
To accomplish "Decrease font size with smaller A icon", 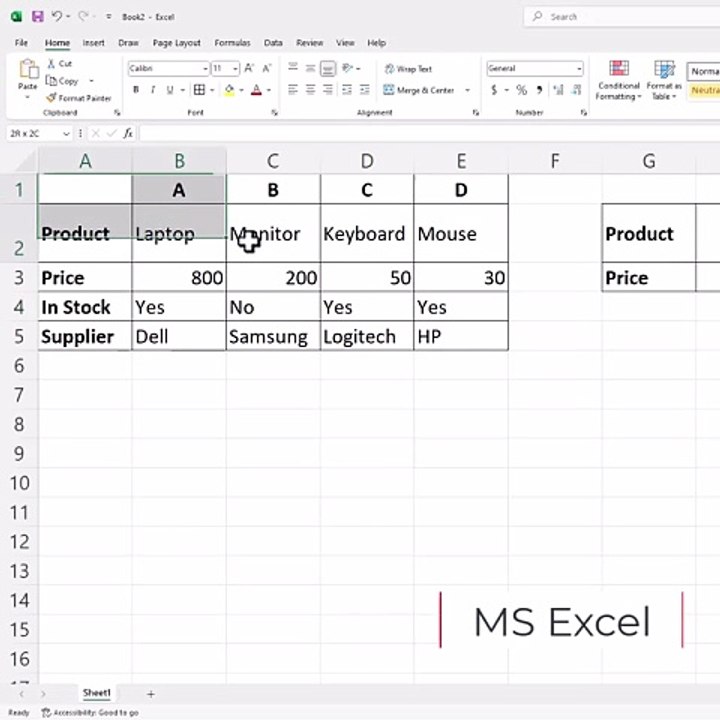I will point(267,68).
